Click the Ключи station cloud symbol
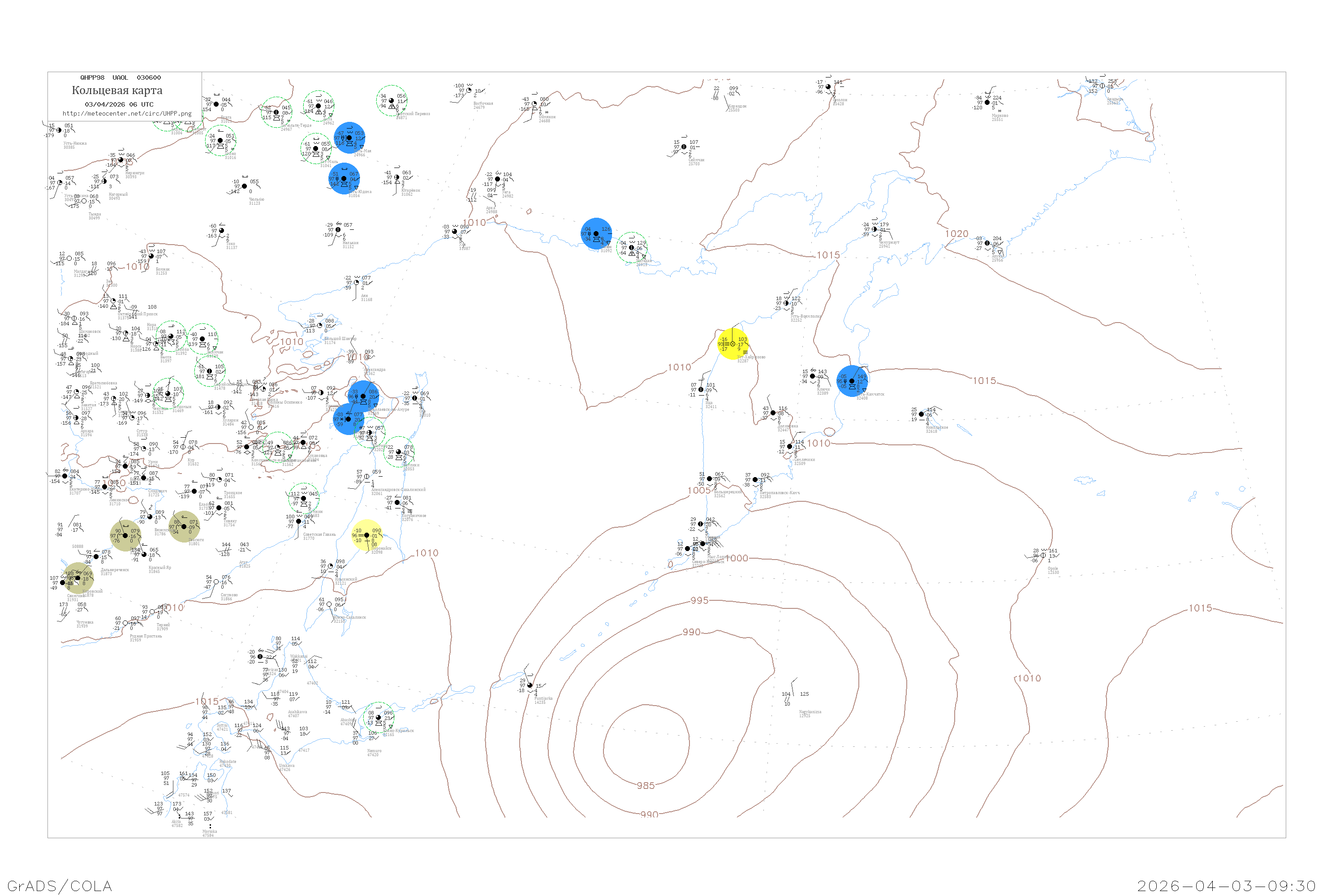The height and width of the screenshot is (896, 1344). pos(813,376)
